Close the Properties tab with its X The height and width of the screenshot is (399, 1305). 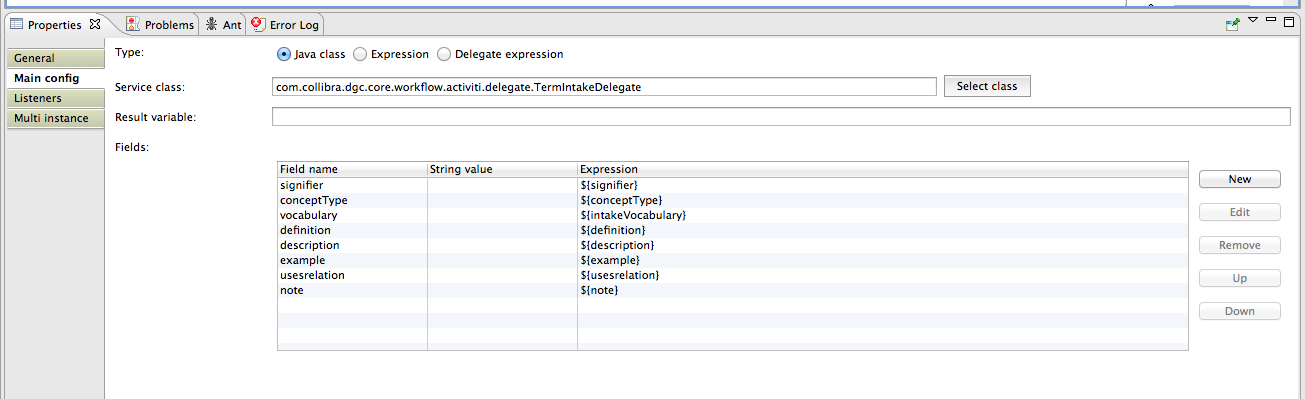point(95,24)
